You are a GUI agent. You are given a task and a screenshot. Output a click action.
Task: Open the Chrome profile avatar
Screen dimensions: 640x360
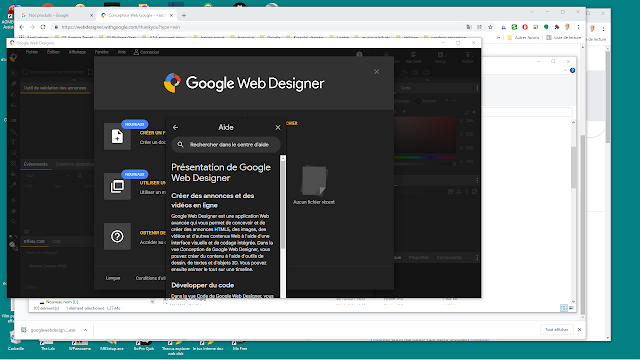tap(567, 27)
